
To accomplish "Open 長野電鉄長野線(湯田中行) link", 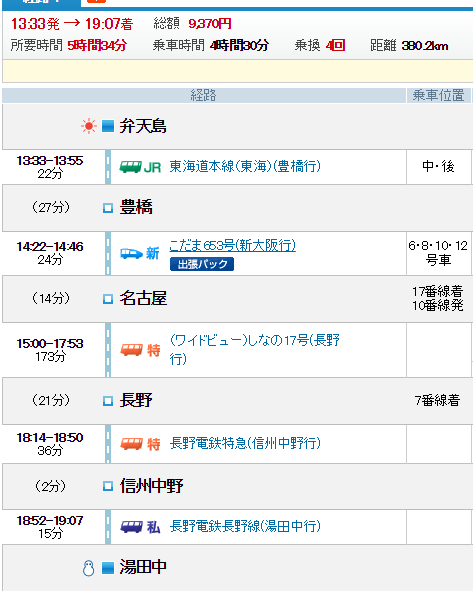I will pos(245,526).
